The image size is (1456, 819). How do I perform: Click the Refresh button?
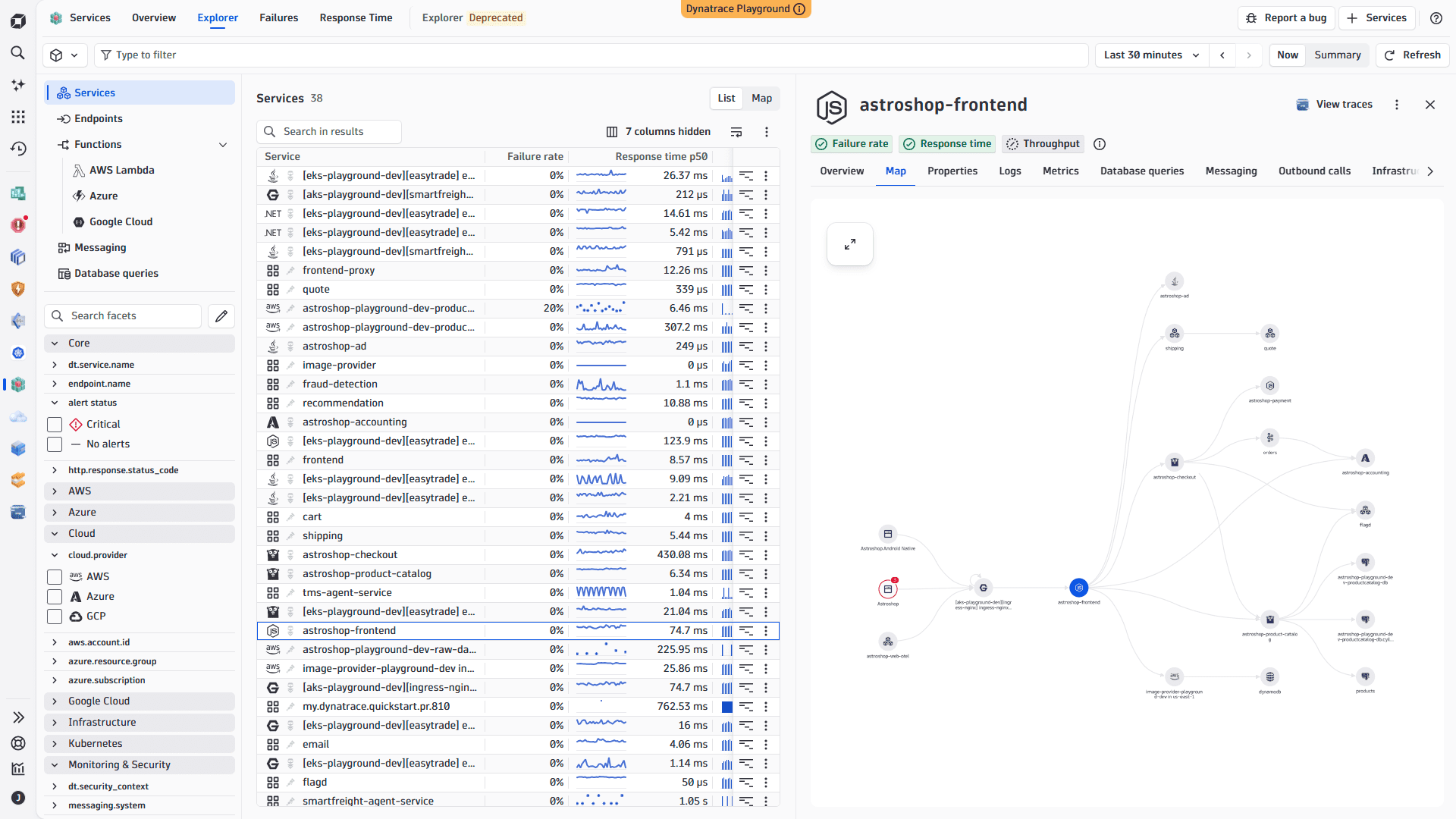tap(1413, 55)
